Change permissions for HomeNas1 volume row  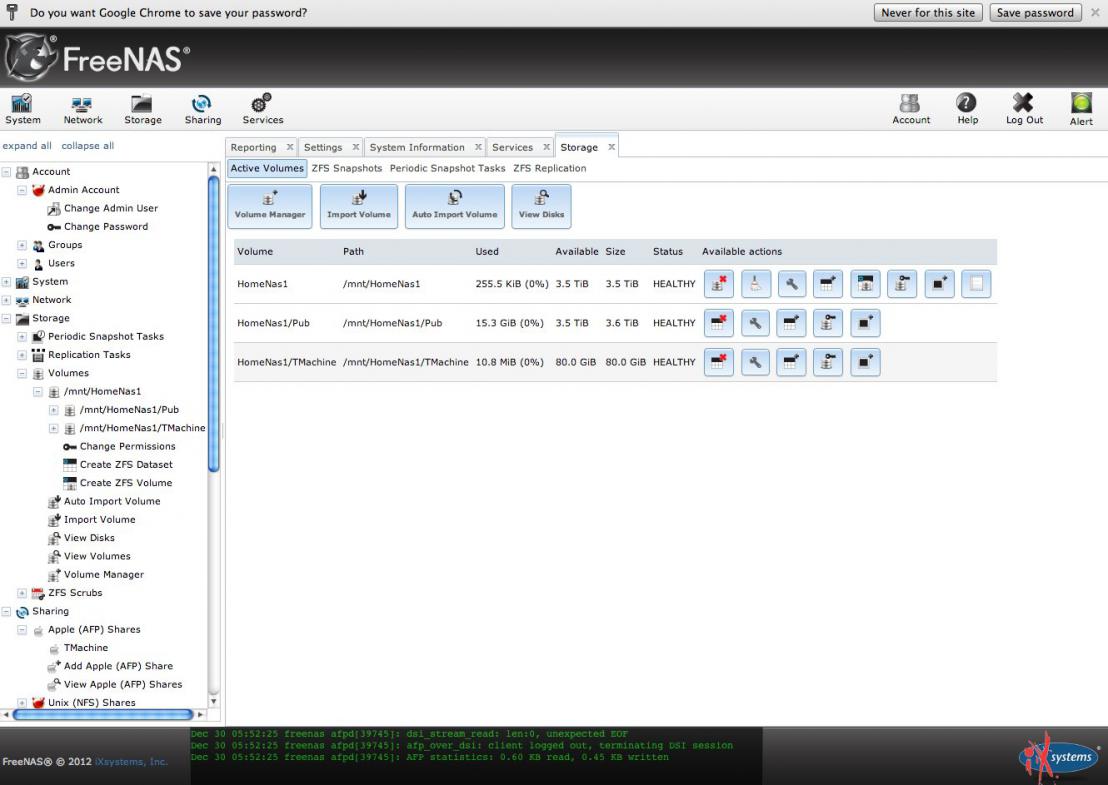coord(902,284)
